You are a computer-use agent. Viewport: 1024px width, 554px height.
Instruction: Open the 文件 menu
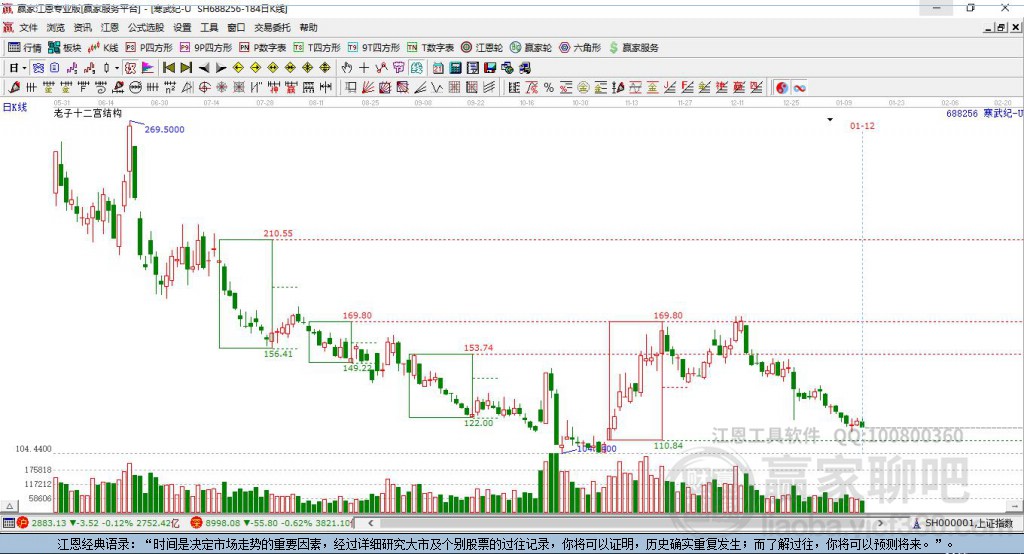pyautogui.click(x=28, y=27)
